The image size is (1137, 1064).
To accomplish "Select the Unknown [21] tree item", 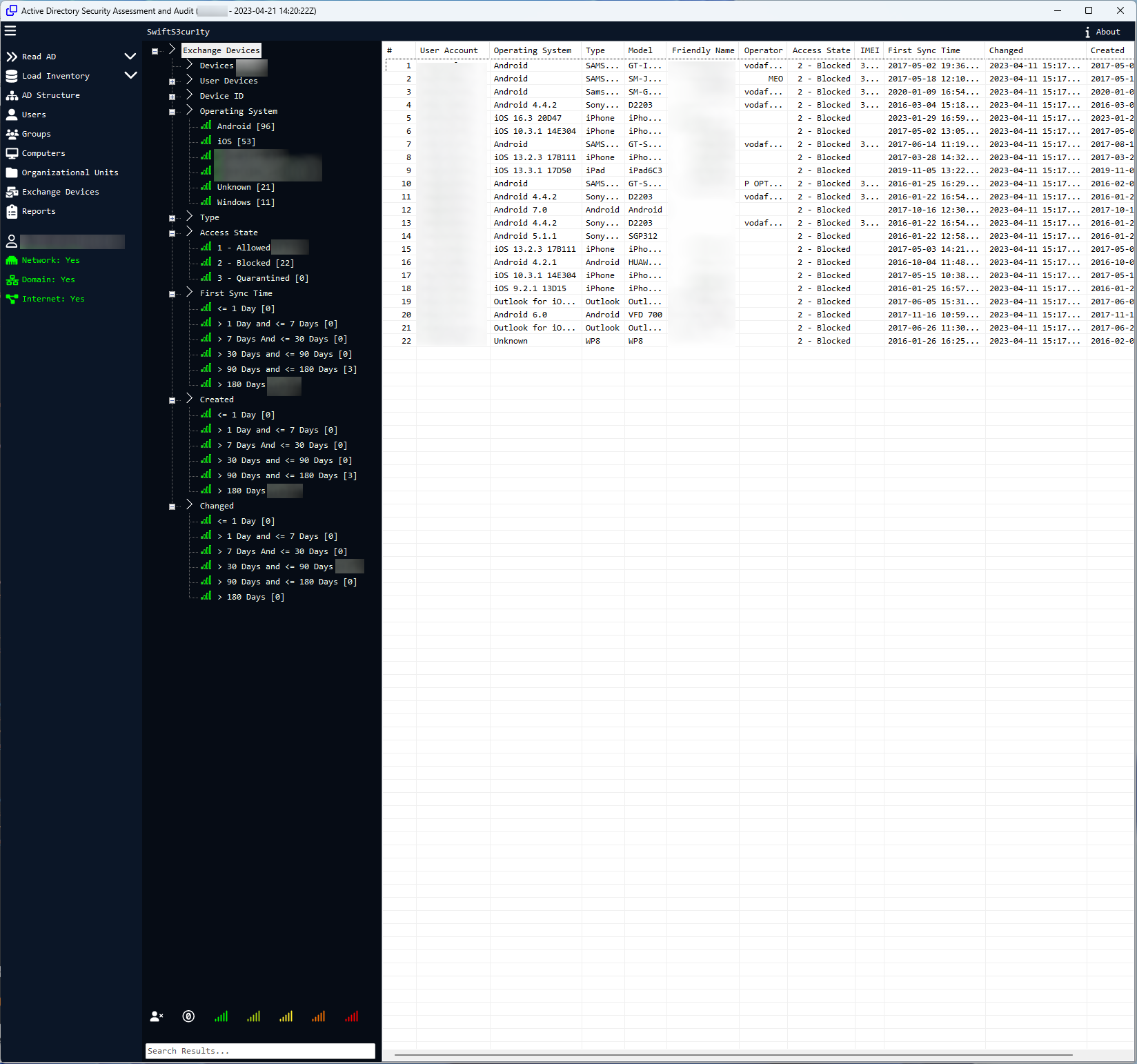I will pos(246,187).
